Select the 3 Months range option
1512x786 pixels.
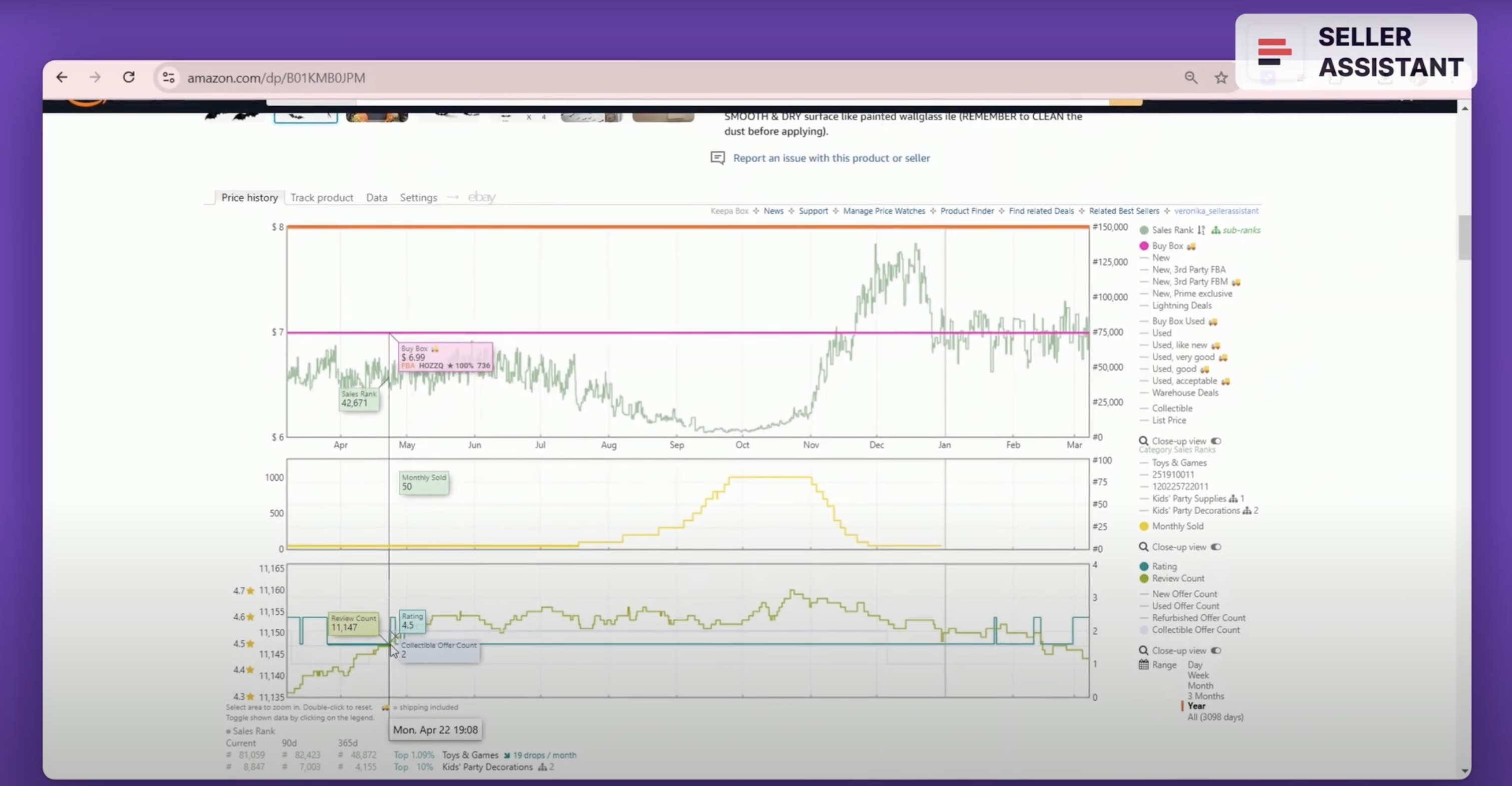click(1206, 695)
